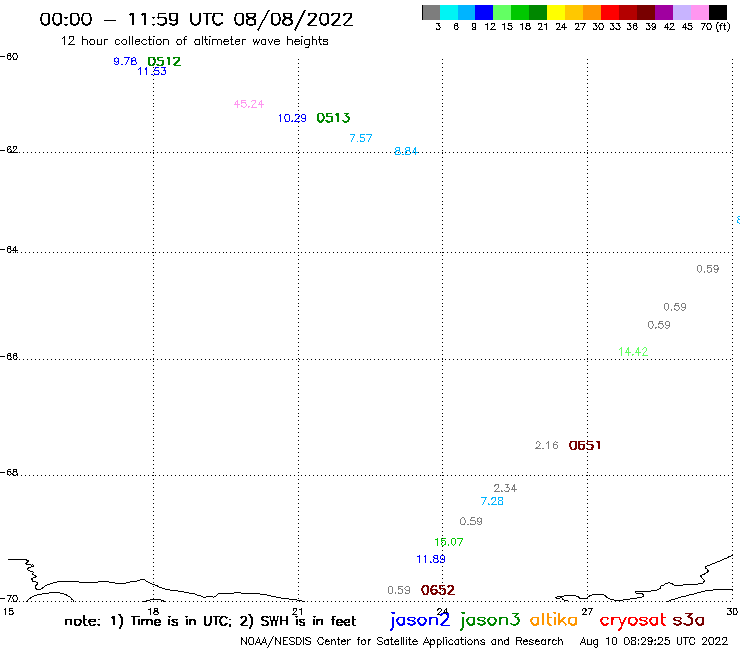The height and width of the screenshot is (650, 740).
Task: Pick the dark blue color scale swatch
Action: pos(484,12)
